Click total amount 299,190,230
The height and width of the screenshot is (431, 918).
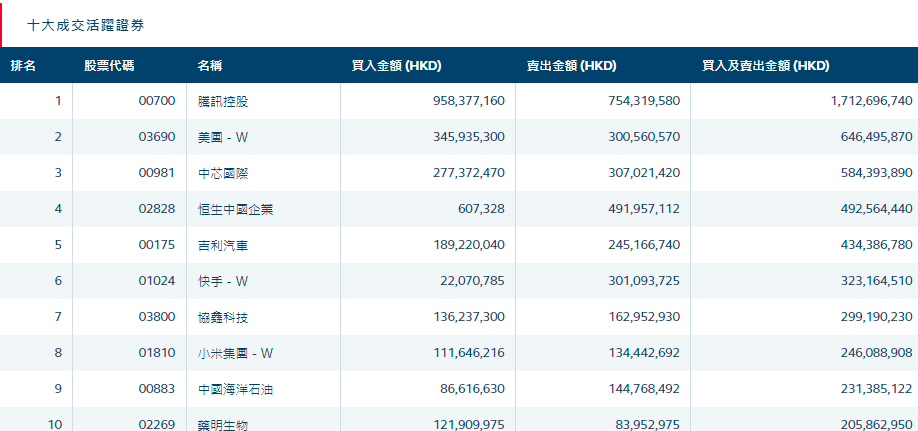(x=877, y=317)
